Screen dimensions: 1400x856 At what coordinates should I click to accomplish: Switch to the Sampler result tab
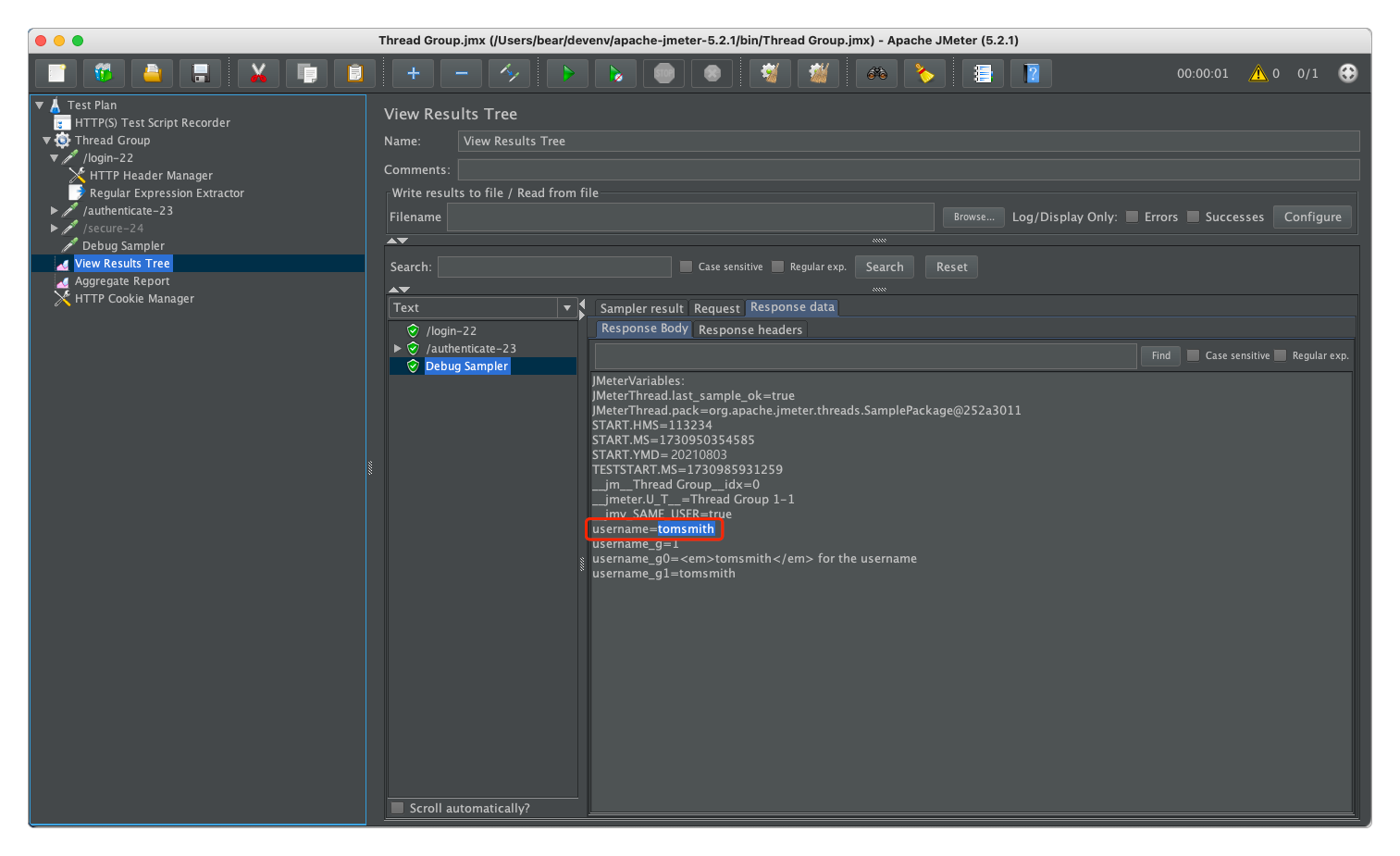pos(641,308)
